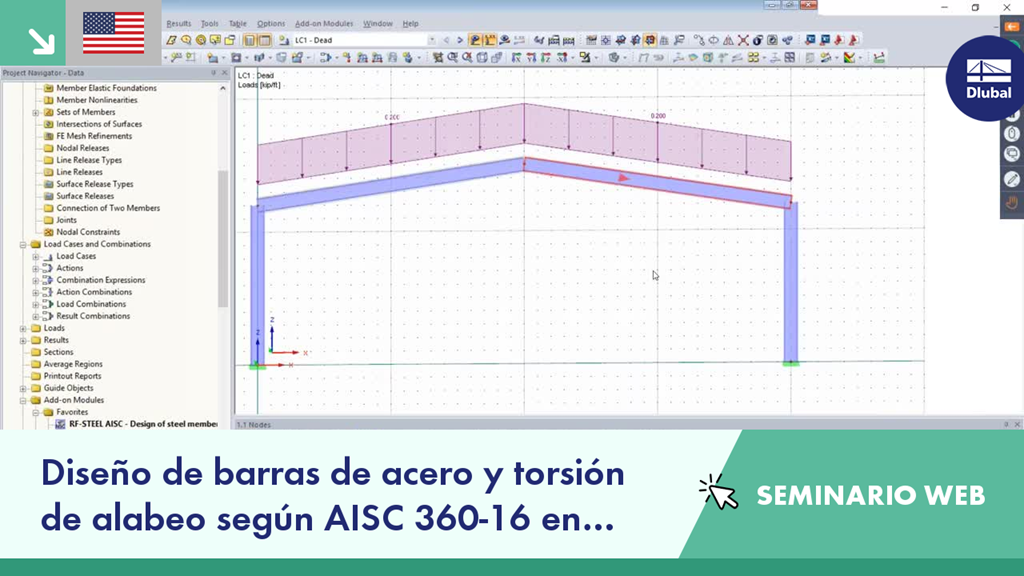Image resolution: width=1024 pixels, height=576 pixels.
Task: Close the Project Navigator panel
Action: 225,73
